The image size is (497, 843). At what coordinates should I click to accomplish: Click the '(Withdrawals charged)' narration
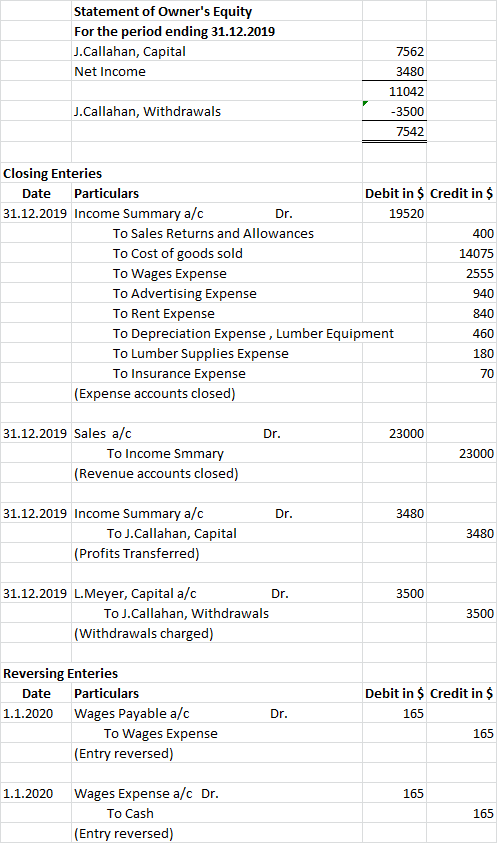point(144,634)
